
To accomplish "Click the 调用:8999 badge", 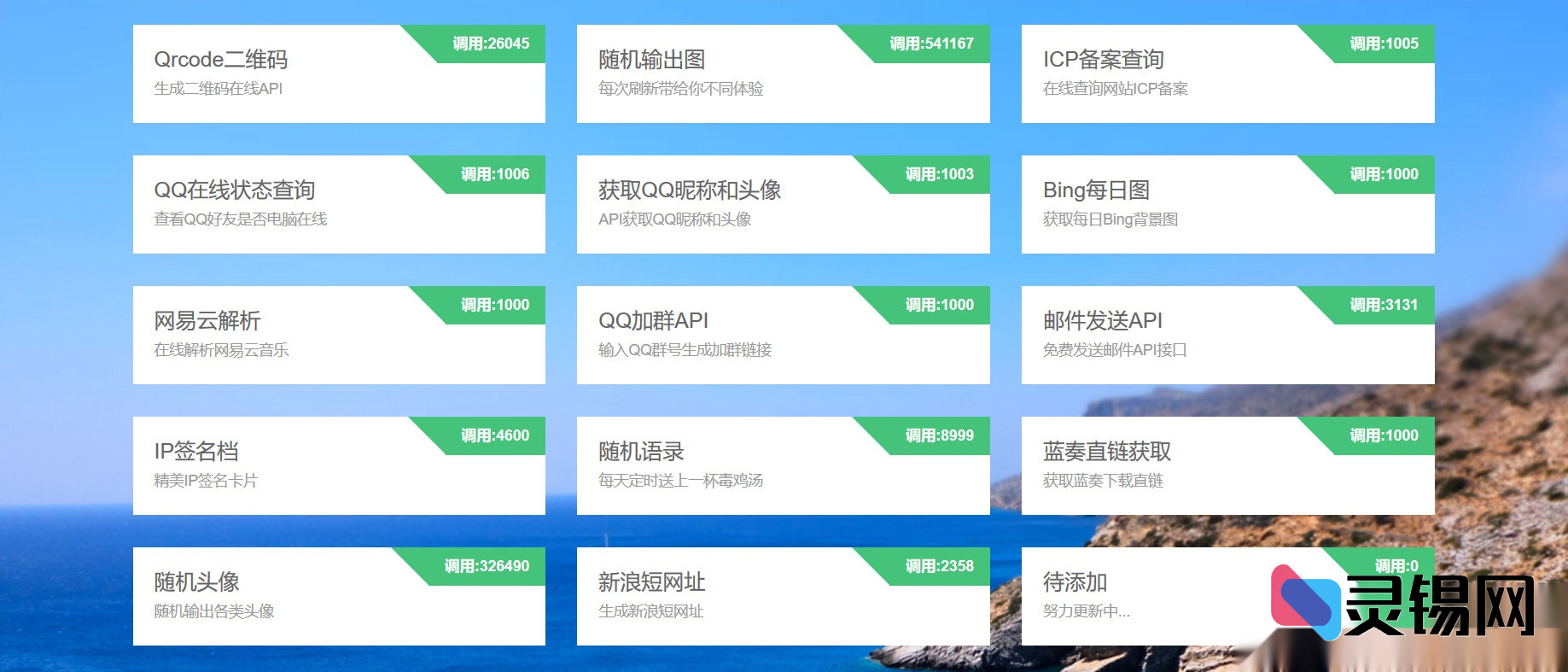I will [939, 435].
